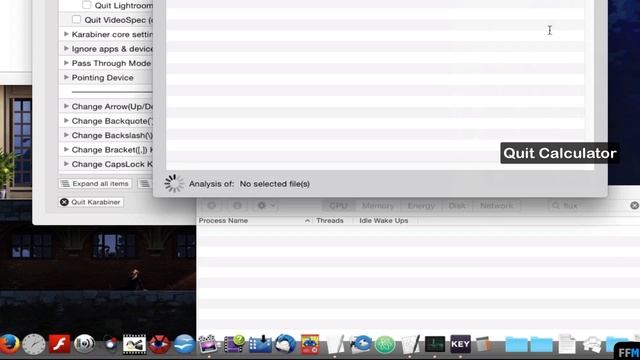Screen dimensions: 640x360
Task: Open Thunderbird from the Dock
Action: coord(285,344)
